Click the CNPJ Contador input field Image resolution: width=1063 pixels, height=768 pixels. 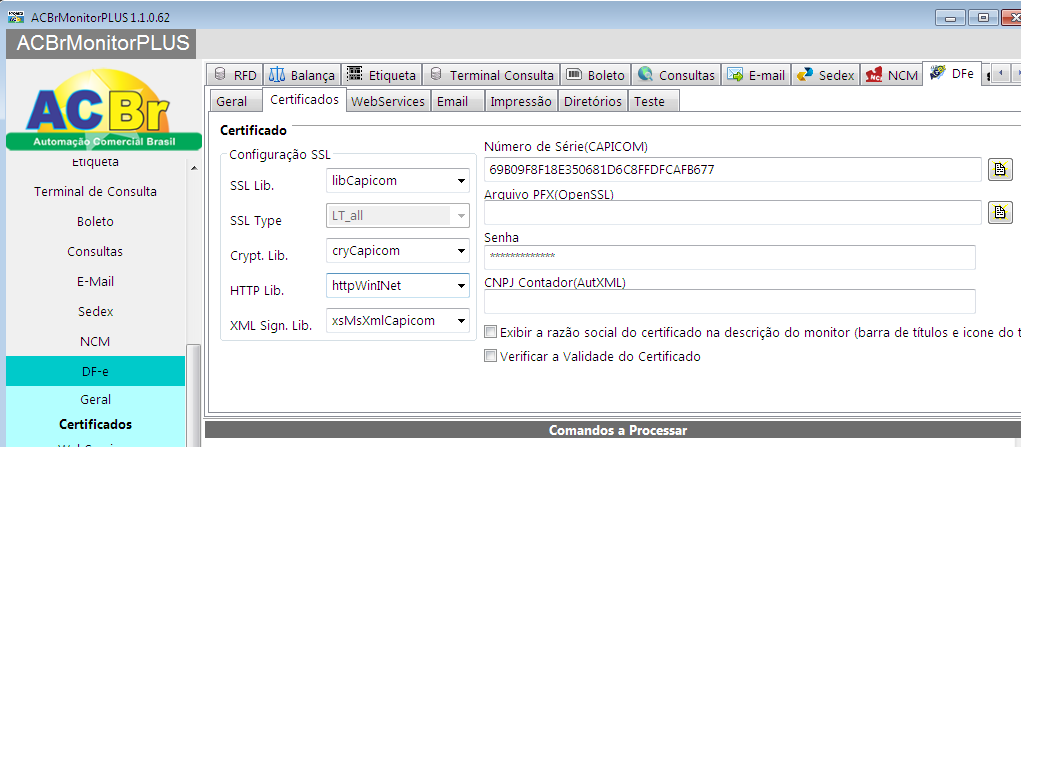click(729, 302)
